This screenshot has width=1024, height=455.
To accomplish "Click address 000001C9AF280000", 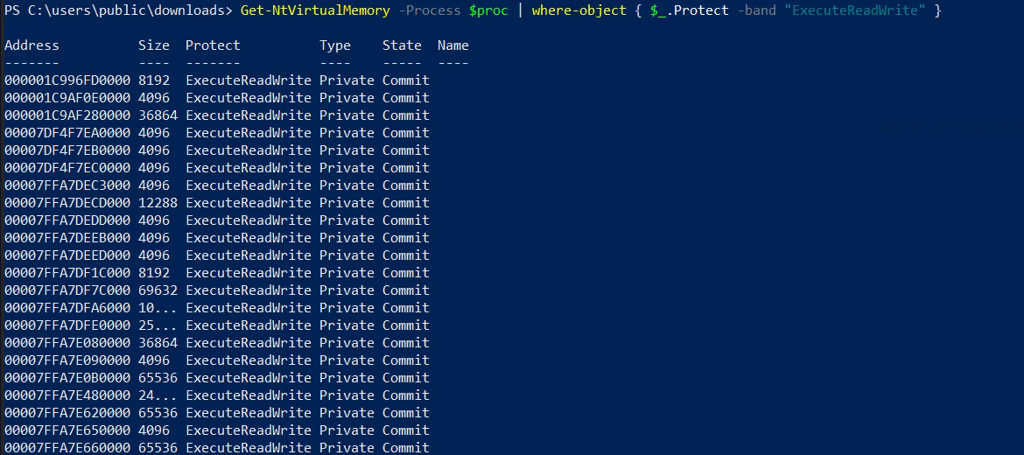I will (x=67, y=116).
